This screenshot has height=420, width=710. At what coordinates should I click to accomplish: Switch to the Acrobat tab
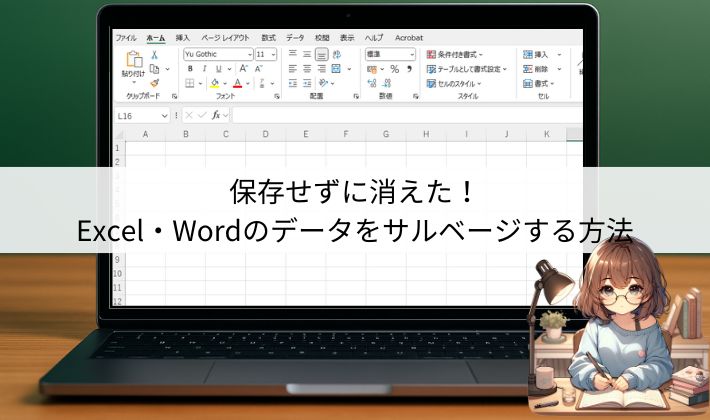(409, 38)
